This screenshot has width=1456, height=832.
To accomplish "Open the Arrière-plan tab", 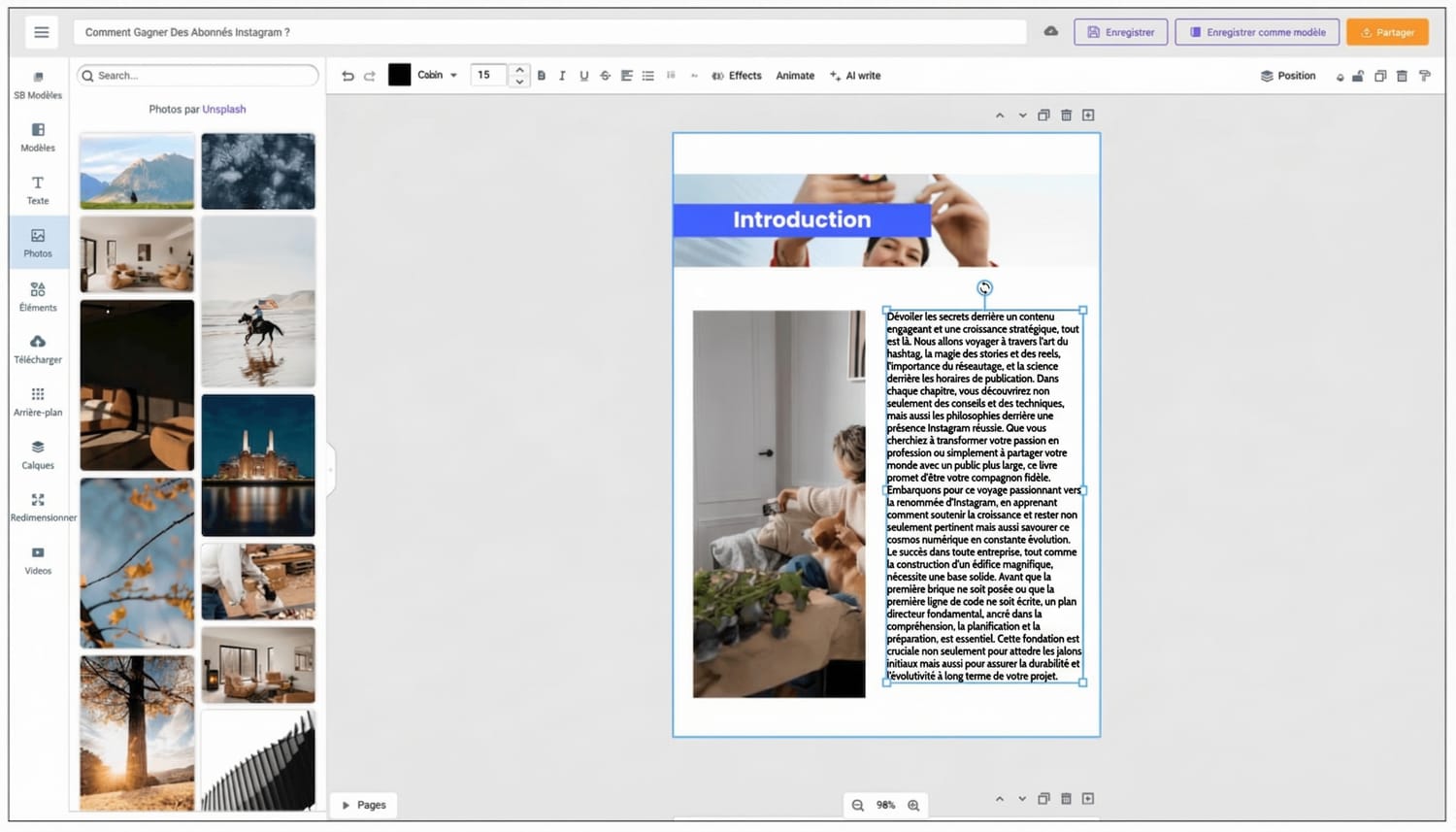I will [38, 401].
